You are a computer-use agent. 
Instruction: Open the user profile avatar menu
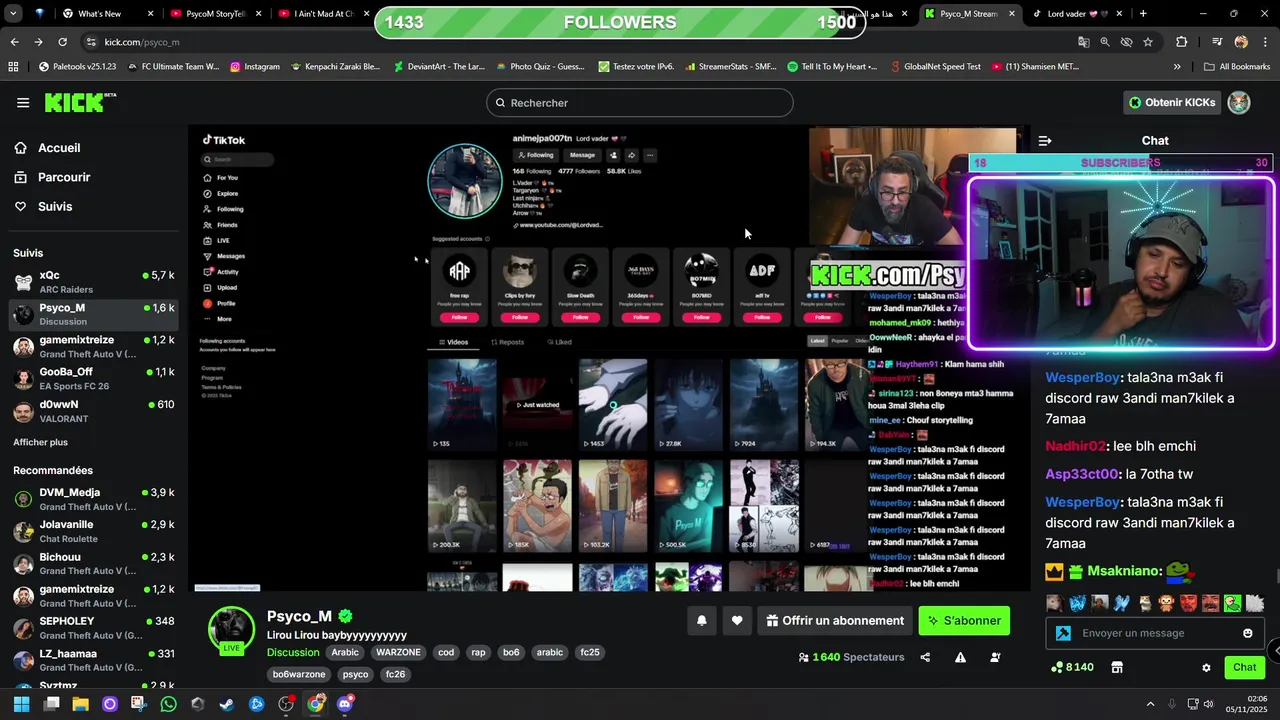(1239, 102)
